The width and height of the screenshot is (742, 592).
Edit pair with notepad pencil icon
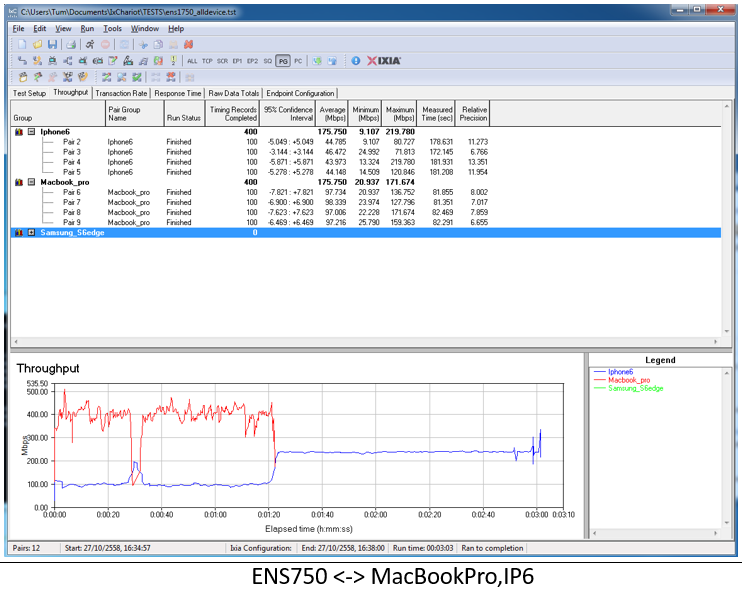click(113, 61)
